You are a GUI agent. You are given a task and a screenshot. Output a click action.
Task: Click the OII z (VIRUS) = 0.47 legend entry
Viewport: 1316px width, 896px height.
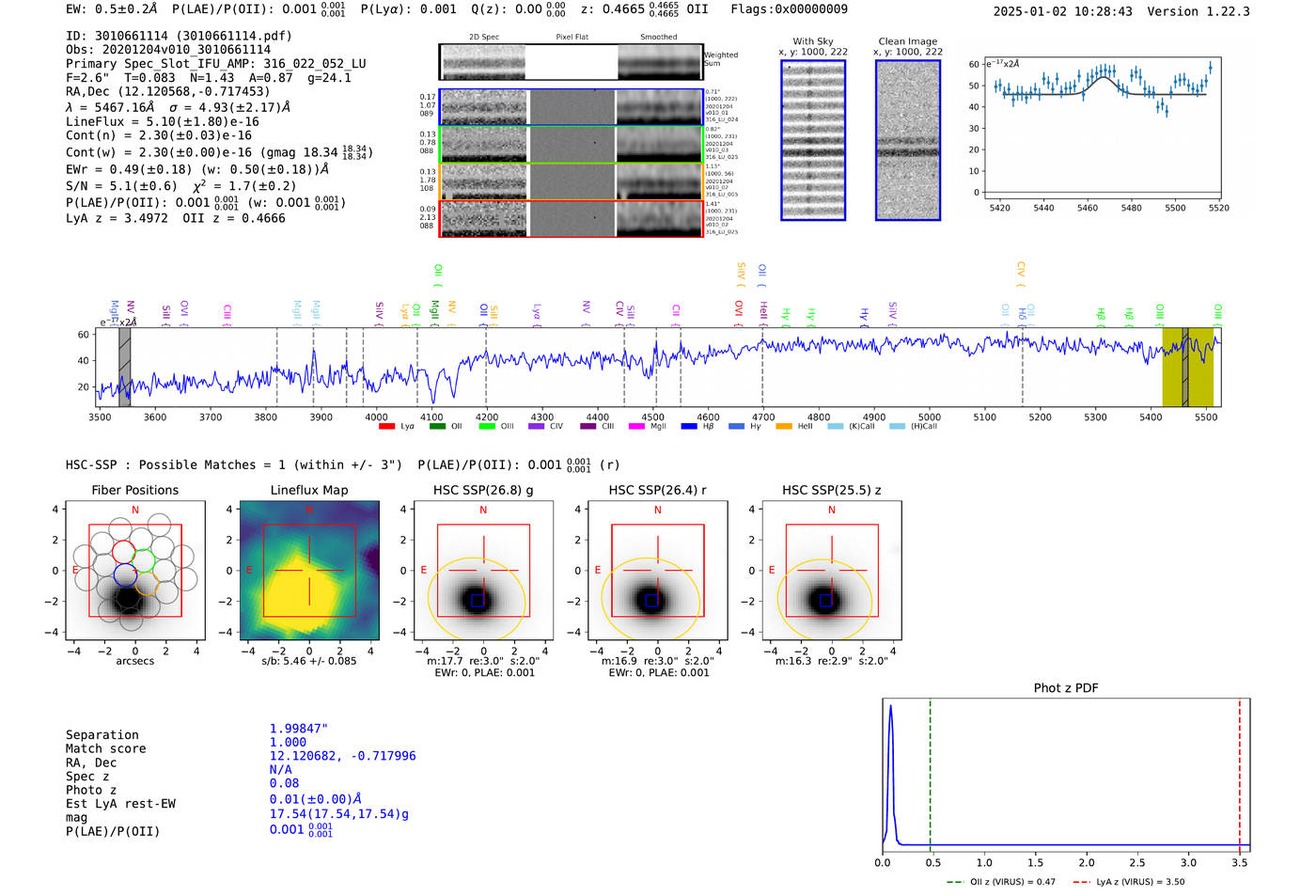click(1001, 882)
